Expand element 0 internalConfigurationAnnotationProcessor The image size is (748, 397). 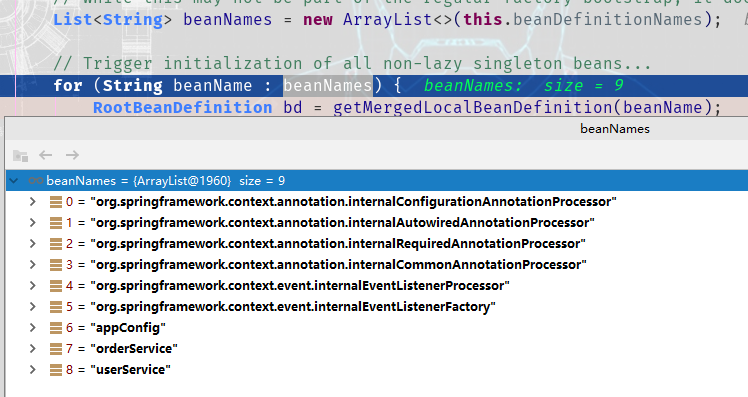point(32,202)
